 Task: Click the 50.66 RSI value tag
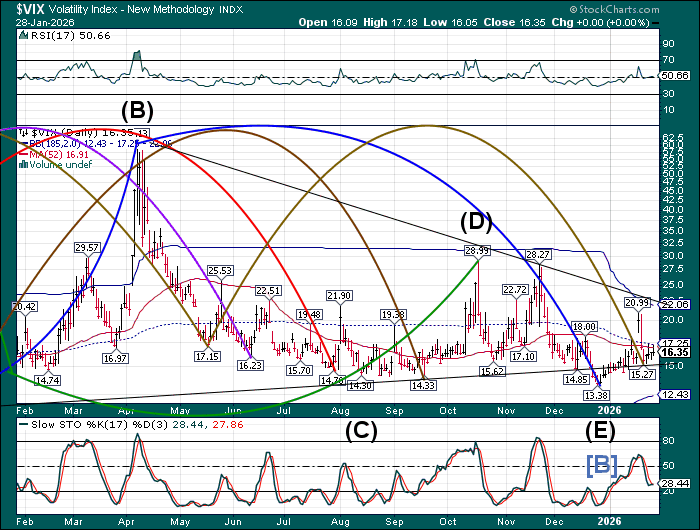[675, 75]
